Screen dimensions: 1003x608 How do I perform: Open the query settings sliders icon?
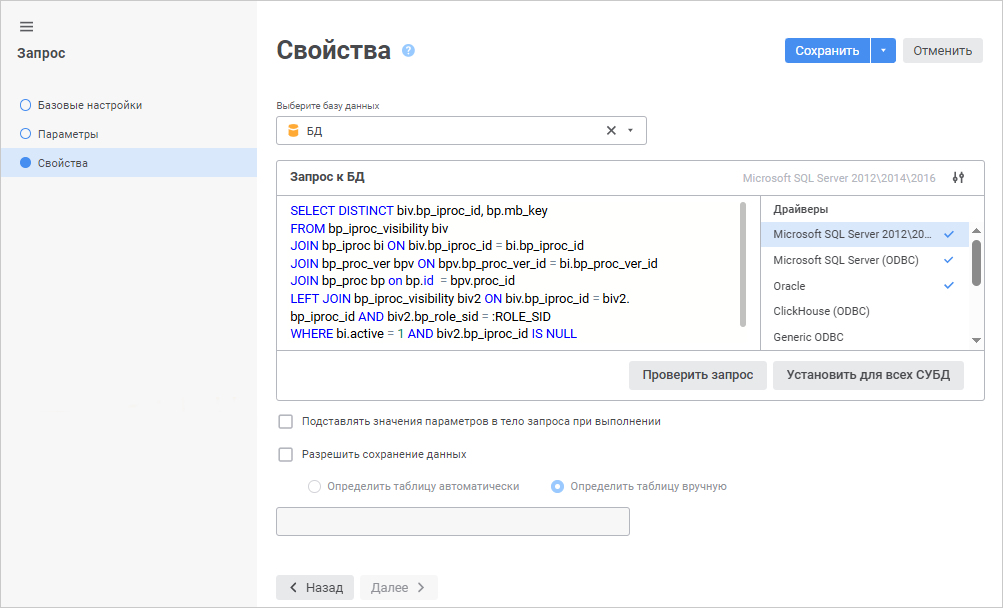pos(959,178)
